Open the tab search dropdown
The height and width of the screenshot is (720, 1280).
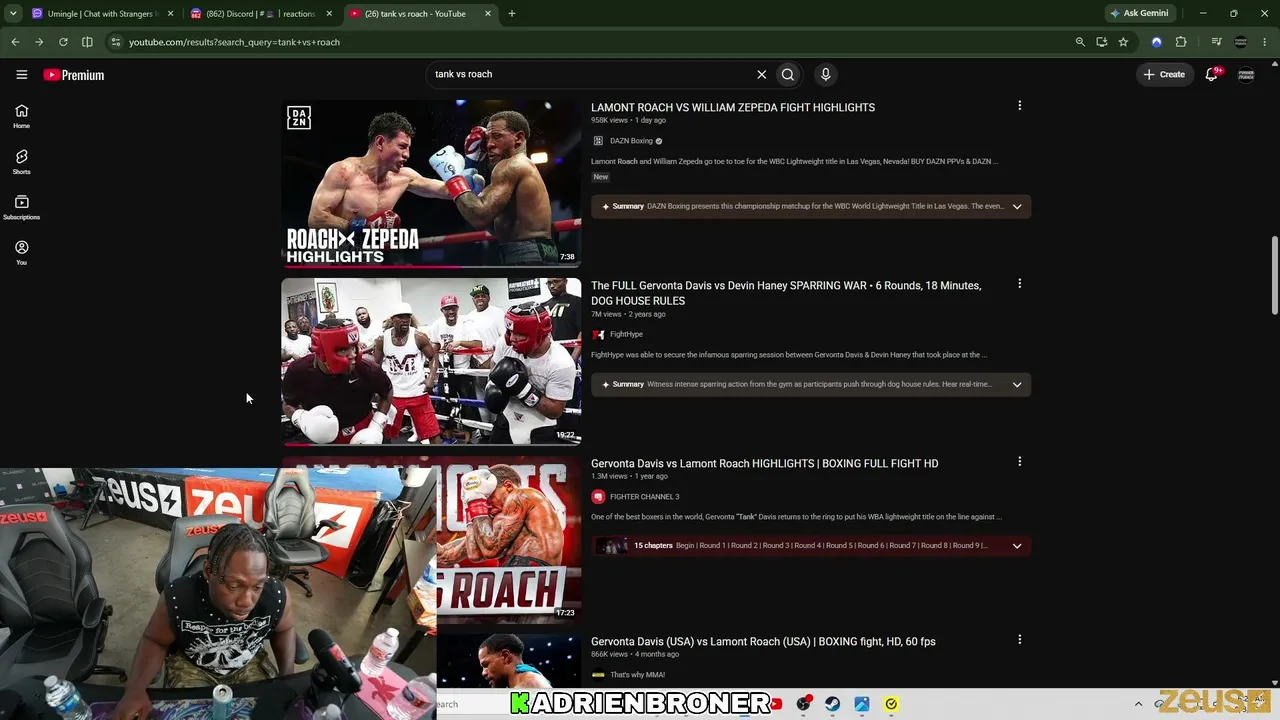click(13, 14)
